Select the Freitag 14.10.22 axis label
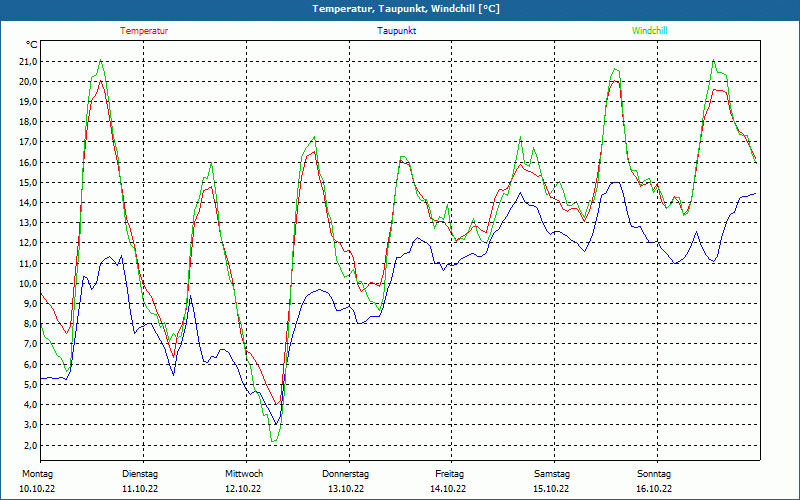 point(448,481)
